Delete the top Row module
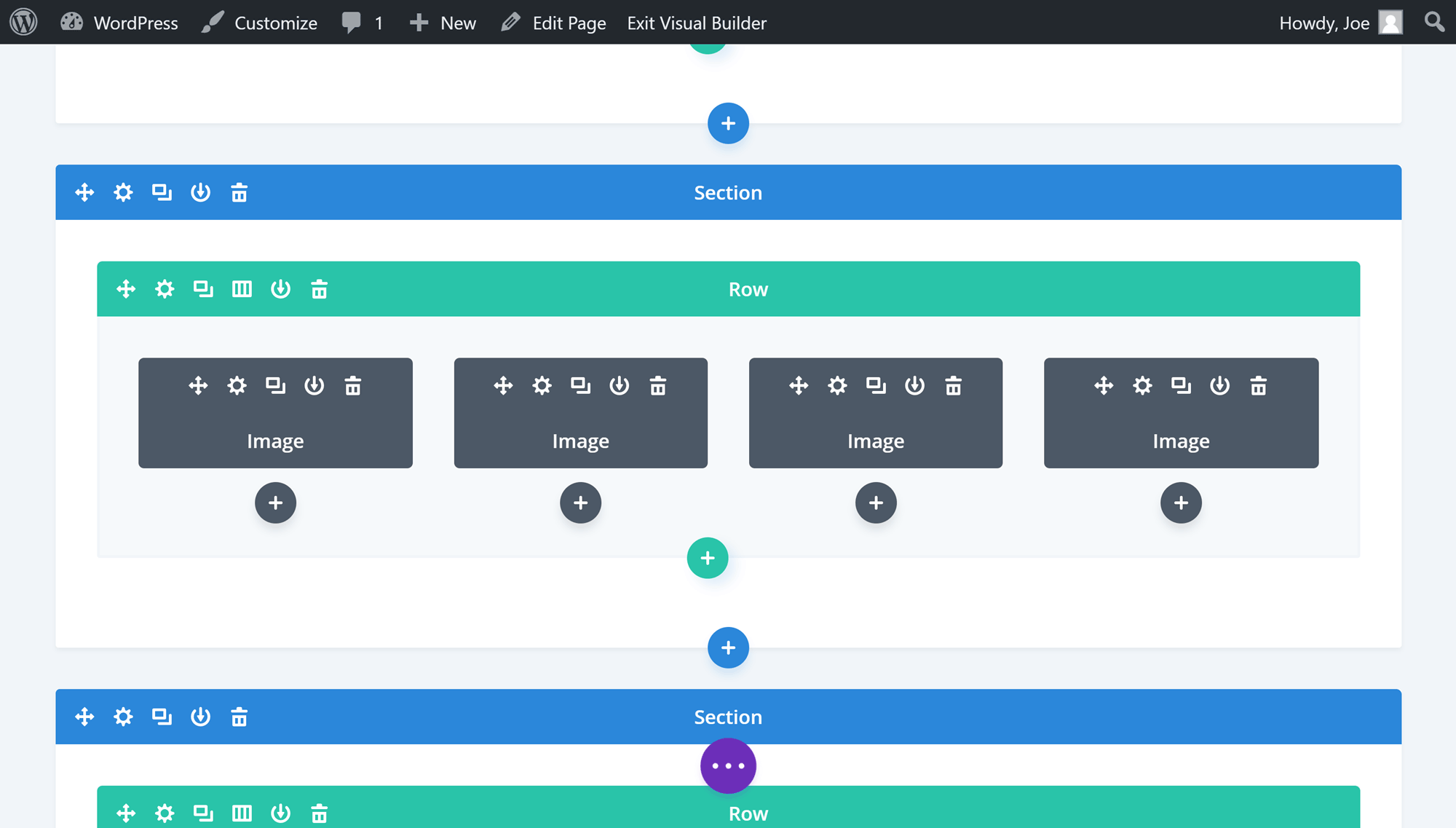 (x=319, y=288)
